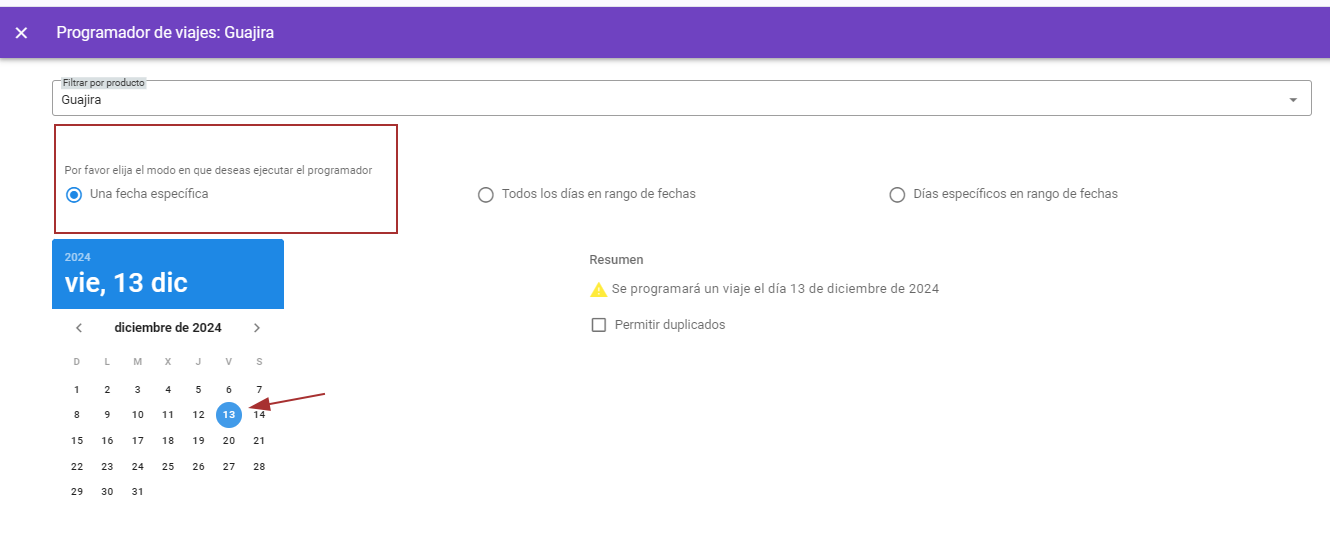
Task: Choose 'Días específicos en rango de fechas'
Action: pos(897,195)
